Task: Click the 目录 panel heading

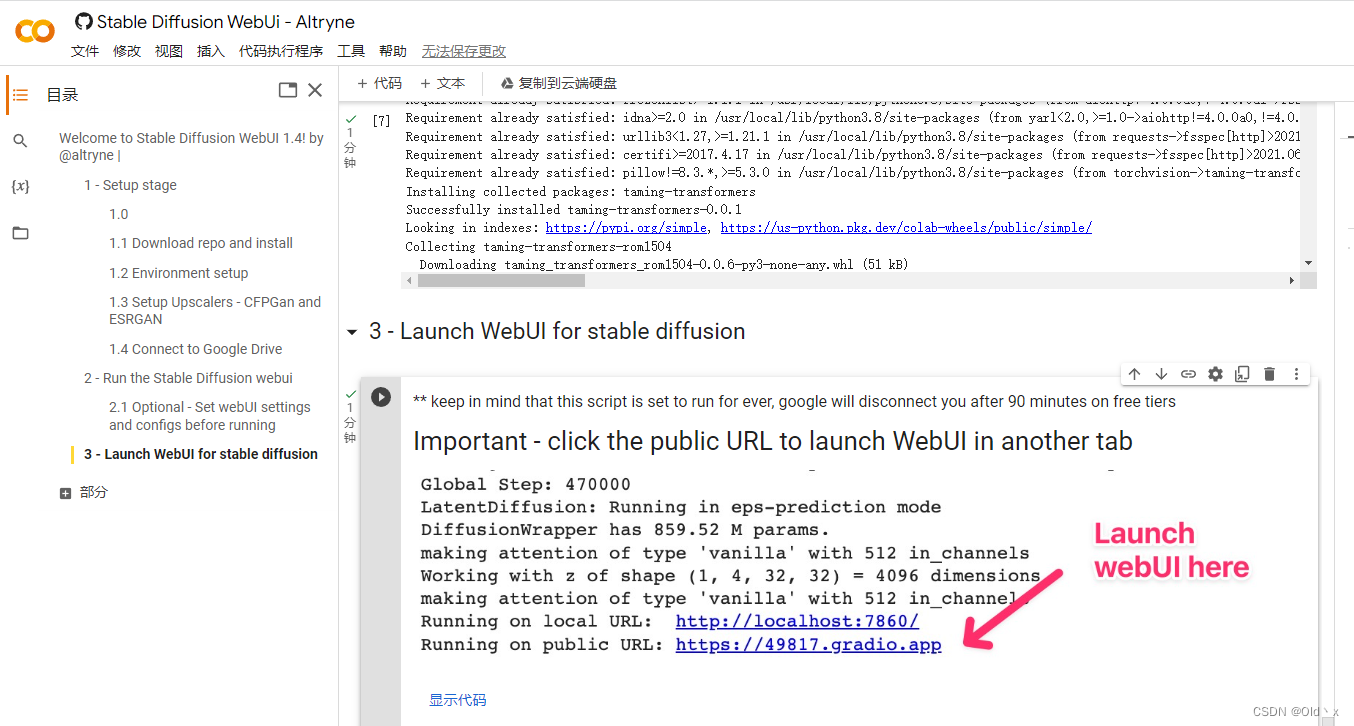Action: point(62,95)
